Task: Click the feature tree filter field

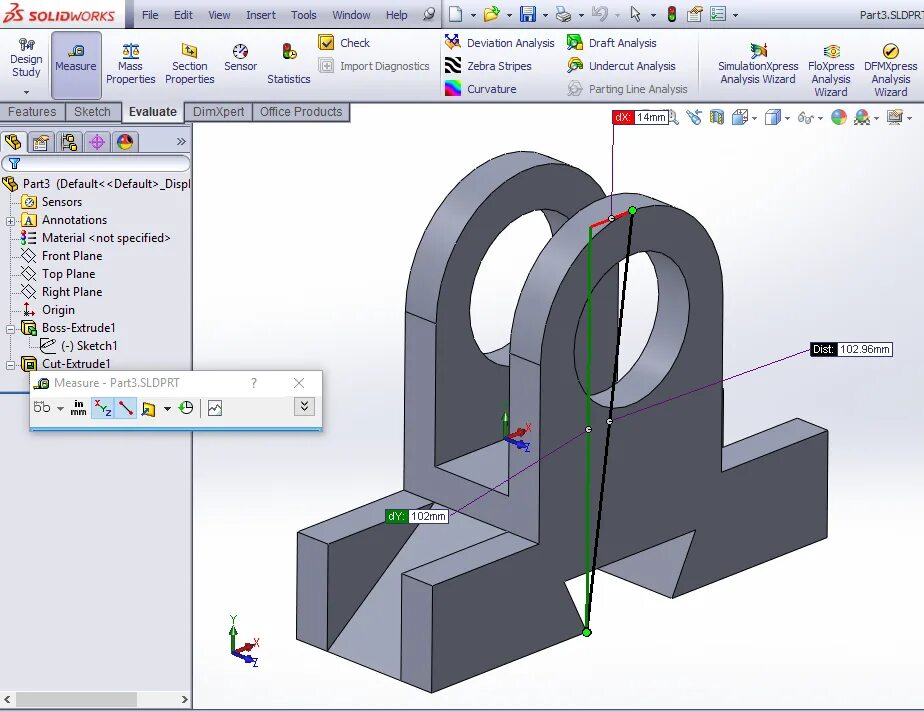Action: [x=95, y=163]
